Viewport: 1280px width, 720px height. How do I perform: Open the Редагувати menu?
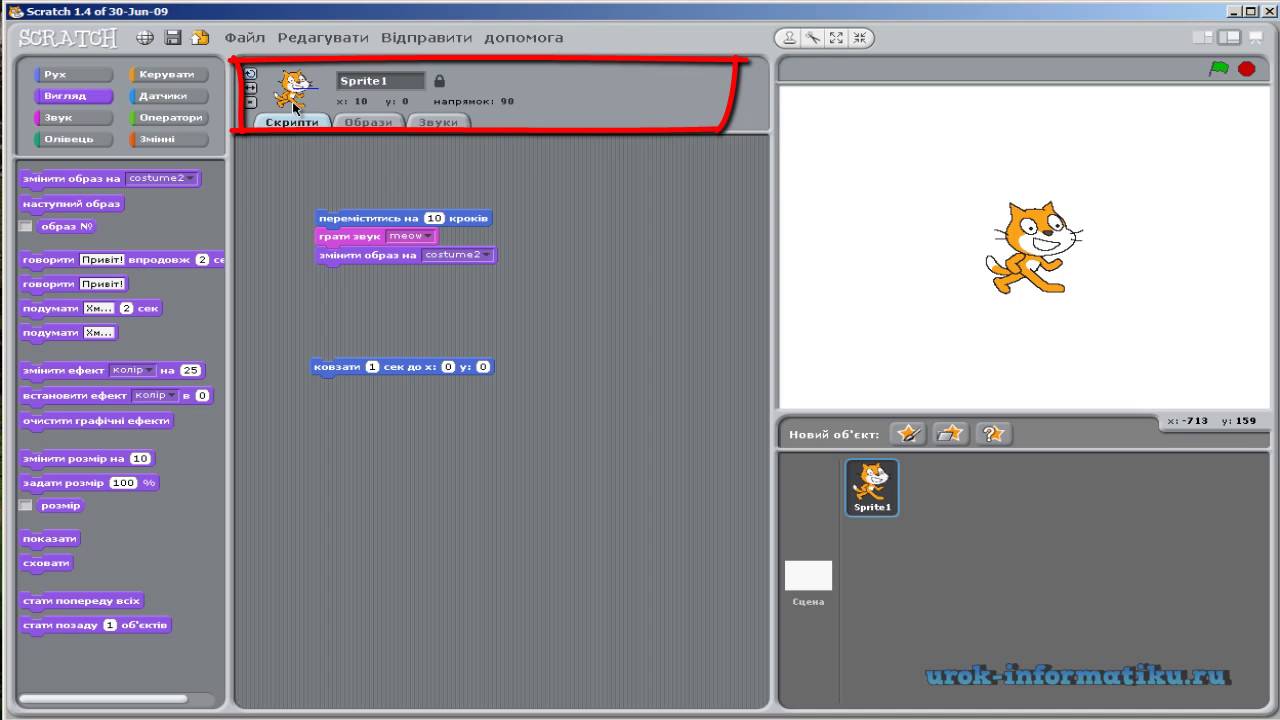[x=323, y=38]
